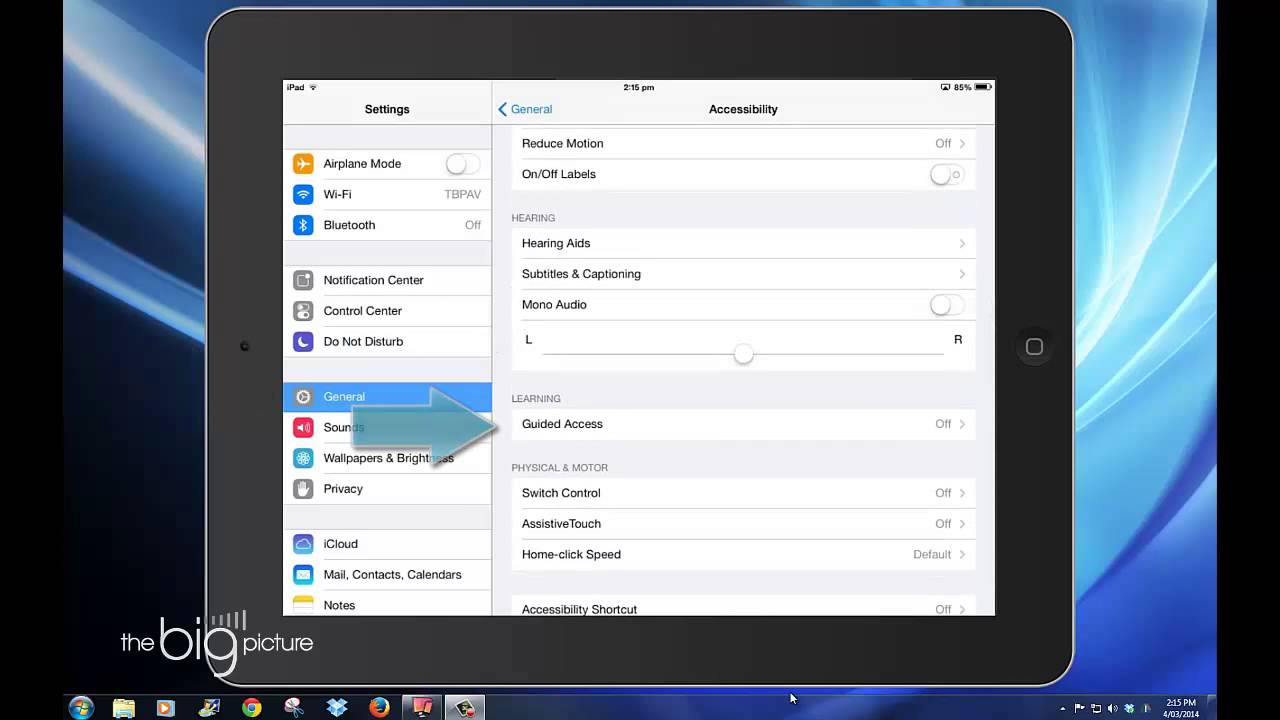Open Home-click Speed chevron
The height and width of the screenshot is (720, 1280).
[962, 555]
